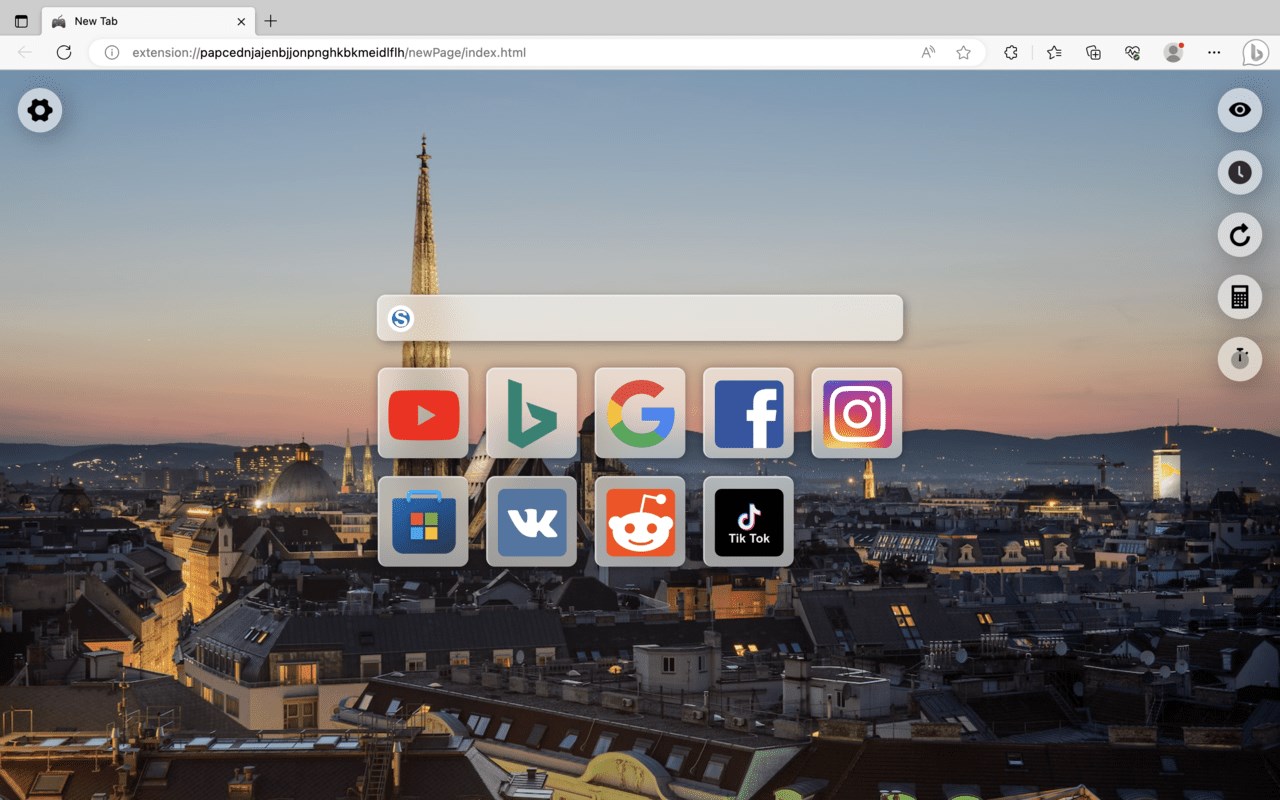Open the Favorites list button
Viewport: 1280px width, 800px height.
click(x=1054, y=52)
